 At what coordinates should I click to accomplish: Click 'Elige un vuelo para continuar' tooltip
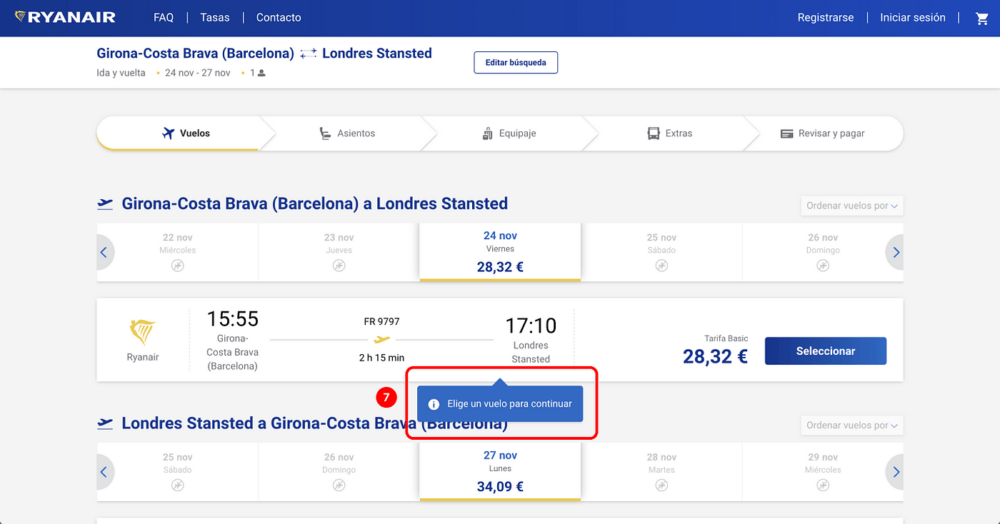(500, 404)
